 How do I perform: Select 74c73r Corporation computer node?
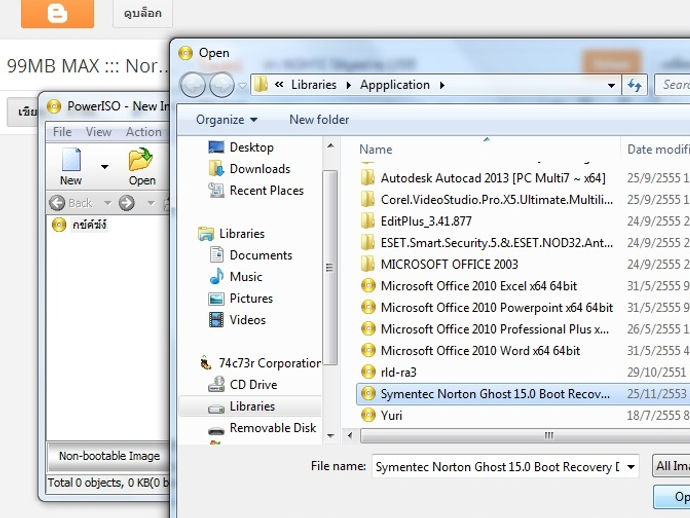point(260,363)
